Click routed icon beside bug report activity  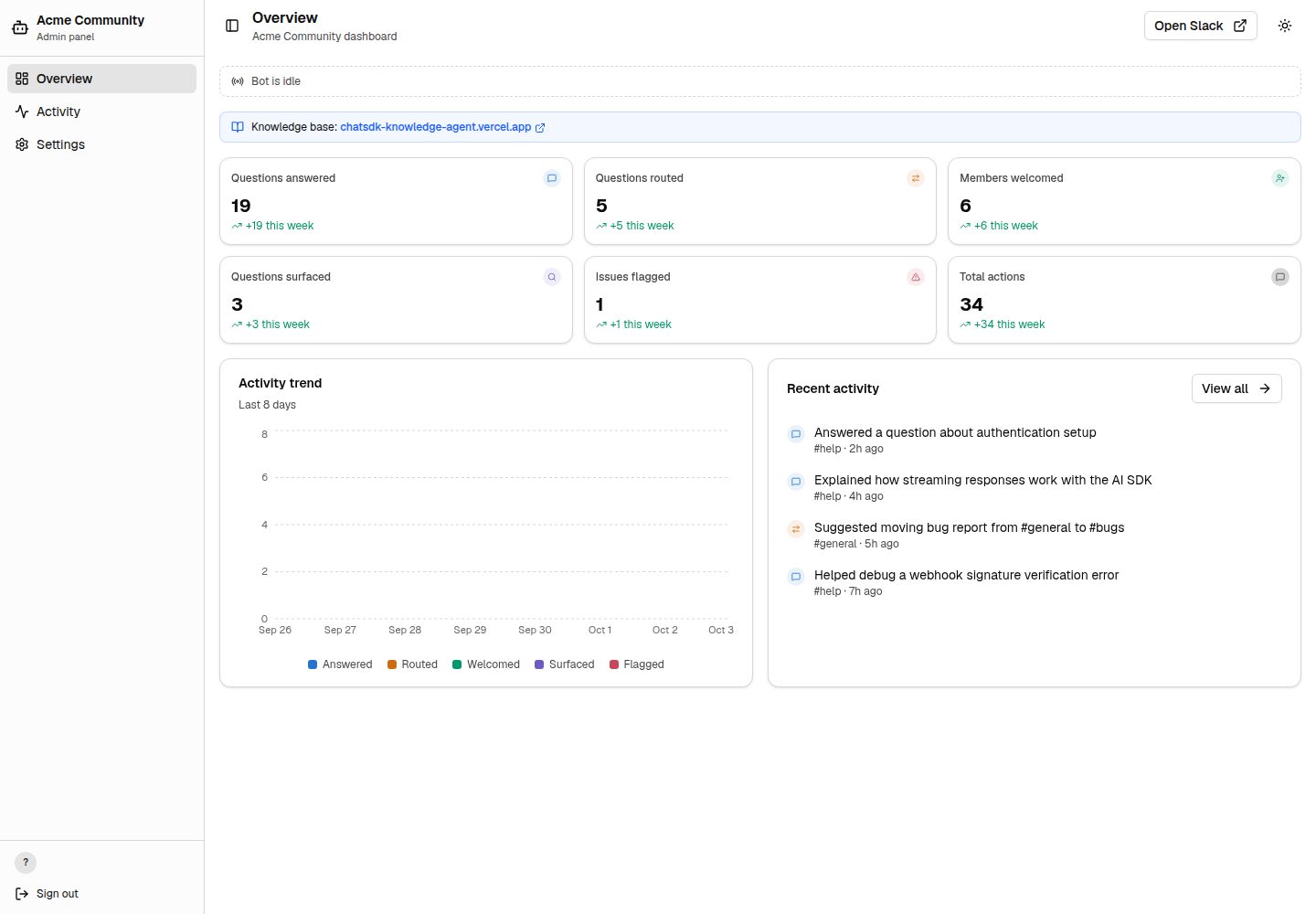click(x=796, y=529)
